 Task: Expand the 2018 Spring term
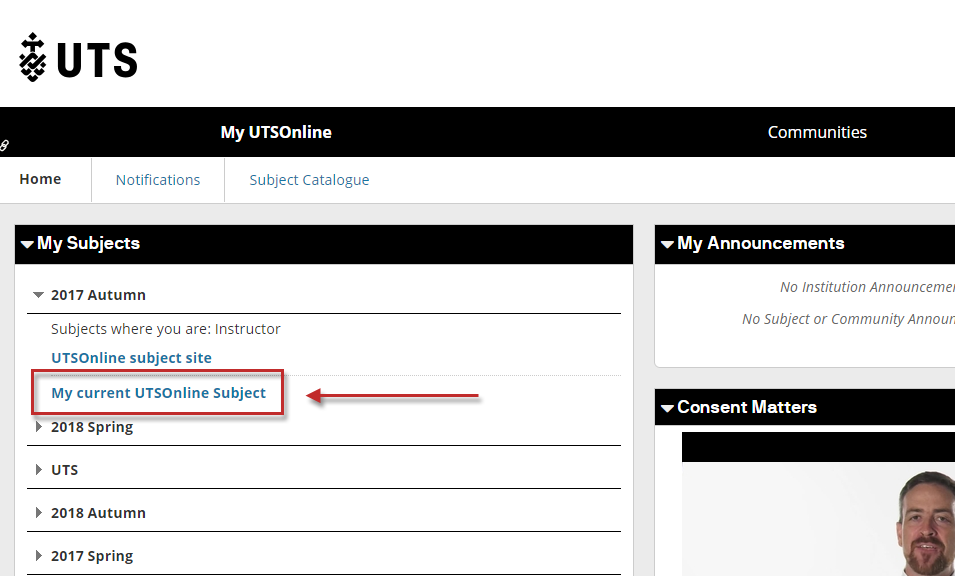(x=39, y=427)
